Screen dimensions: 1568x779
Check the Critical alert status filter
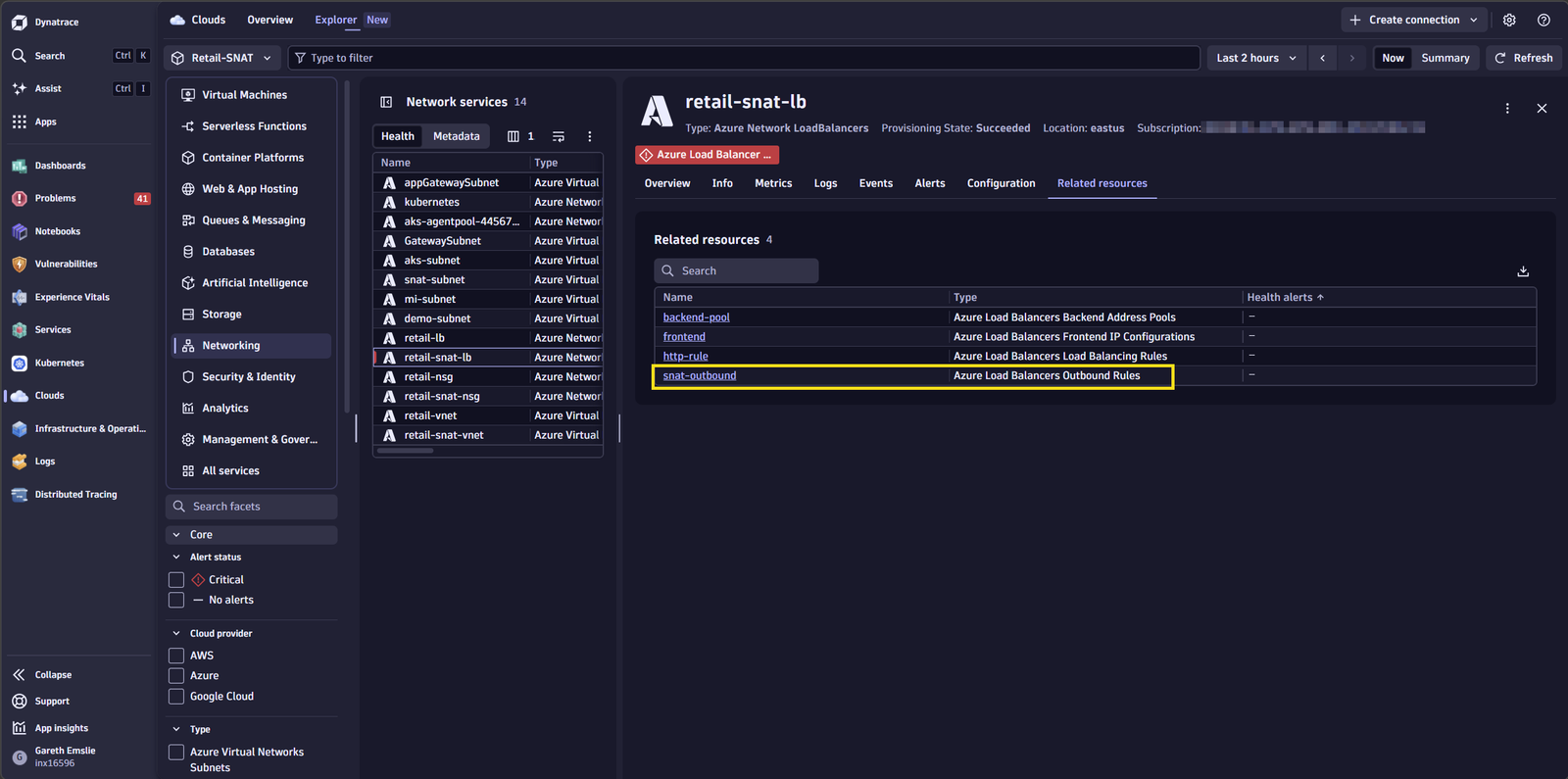pyautogui.click(x=176, y=580)
